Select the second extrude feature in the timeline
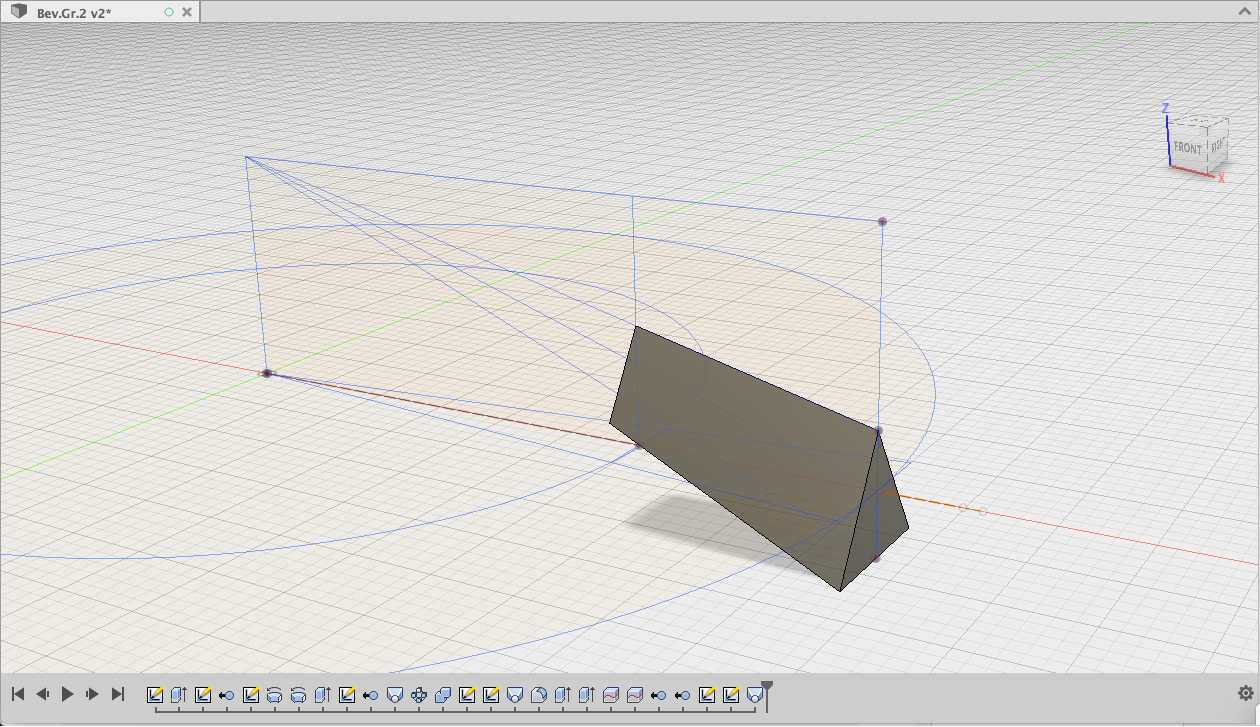The width and height of the screenshot is (1260, 727). coord(323,694)
